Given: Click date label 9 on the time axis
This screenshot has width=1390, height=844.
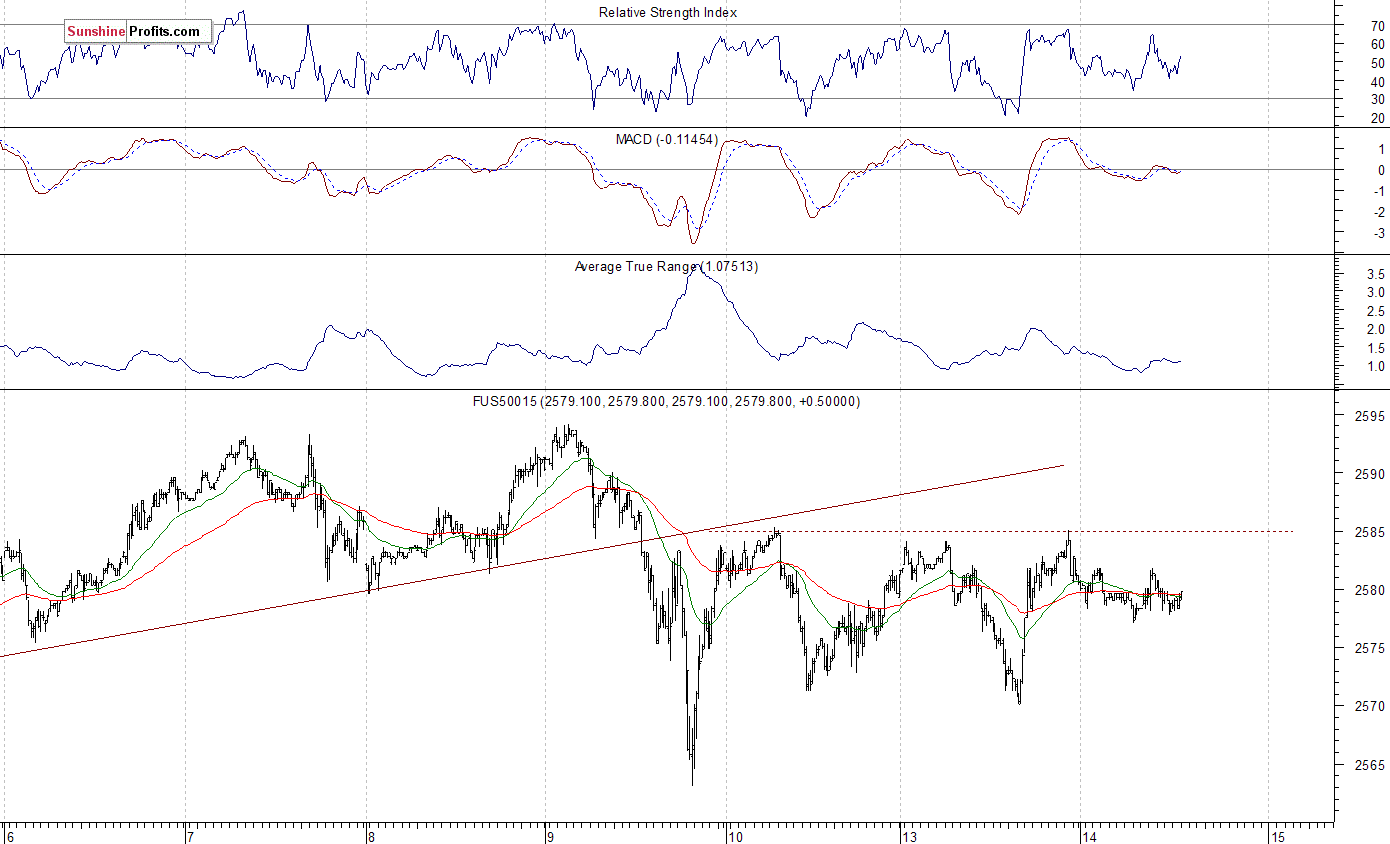Looking at the screenshot, I should pos(551,835).
